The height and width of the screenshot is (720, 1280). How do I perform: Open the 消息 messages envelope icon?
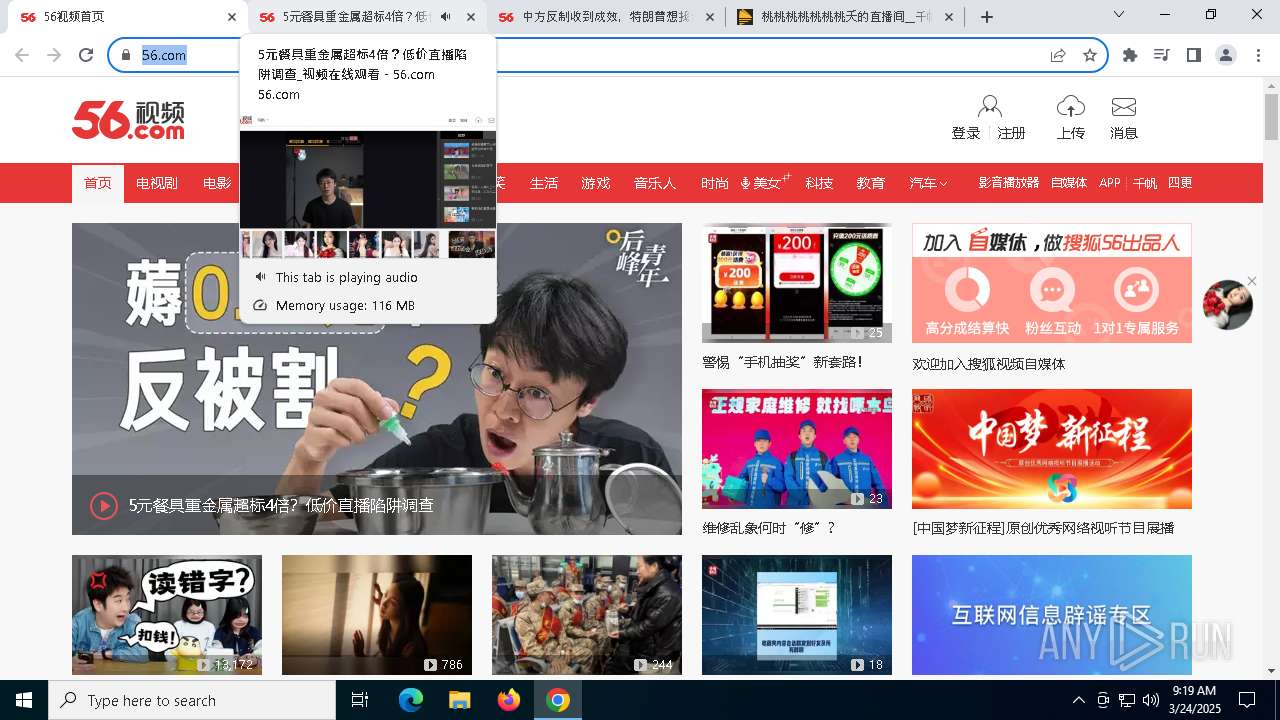(x=1124, y=107)
